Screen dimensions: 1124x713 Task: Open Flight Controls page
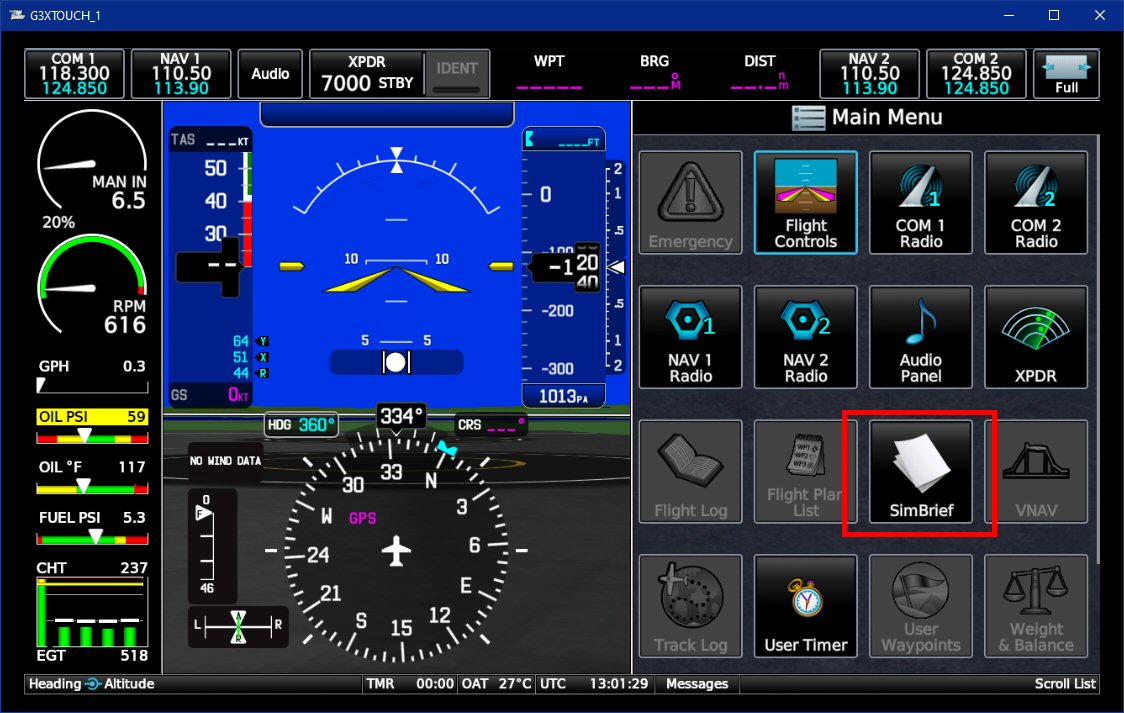click(805, 204)
